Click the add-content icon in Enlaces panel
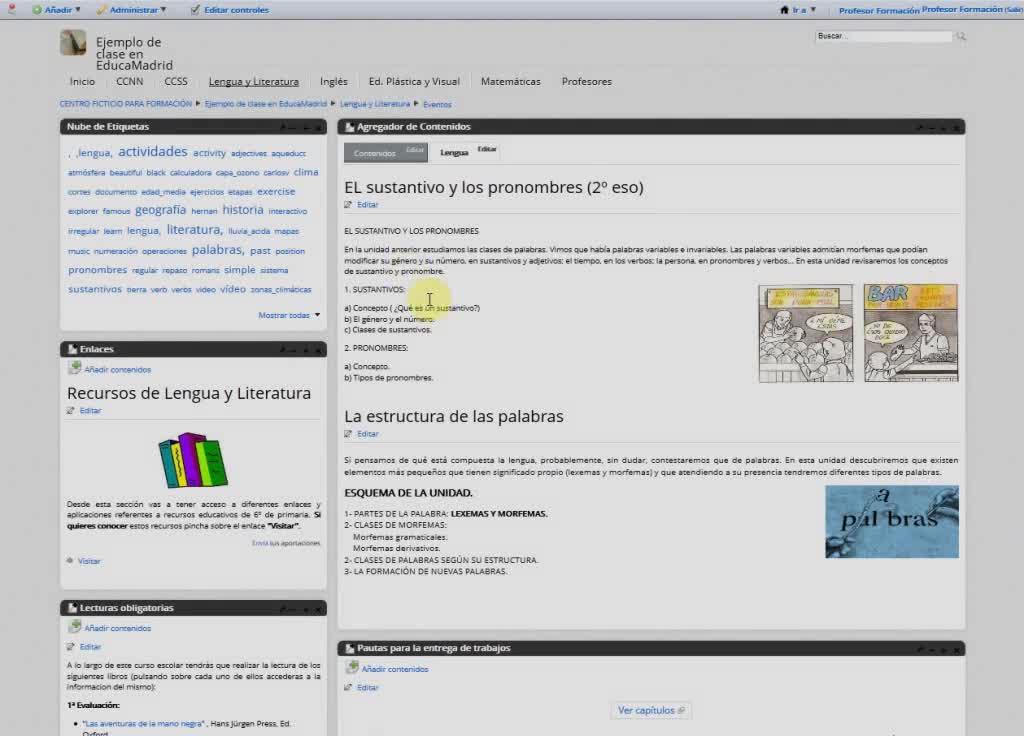 tap(74, 369)
